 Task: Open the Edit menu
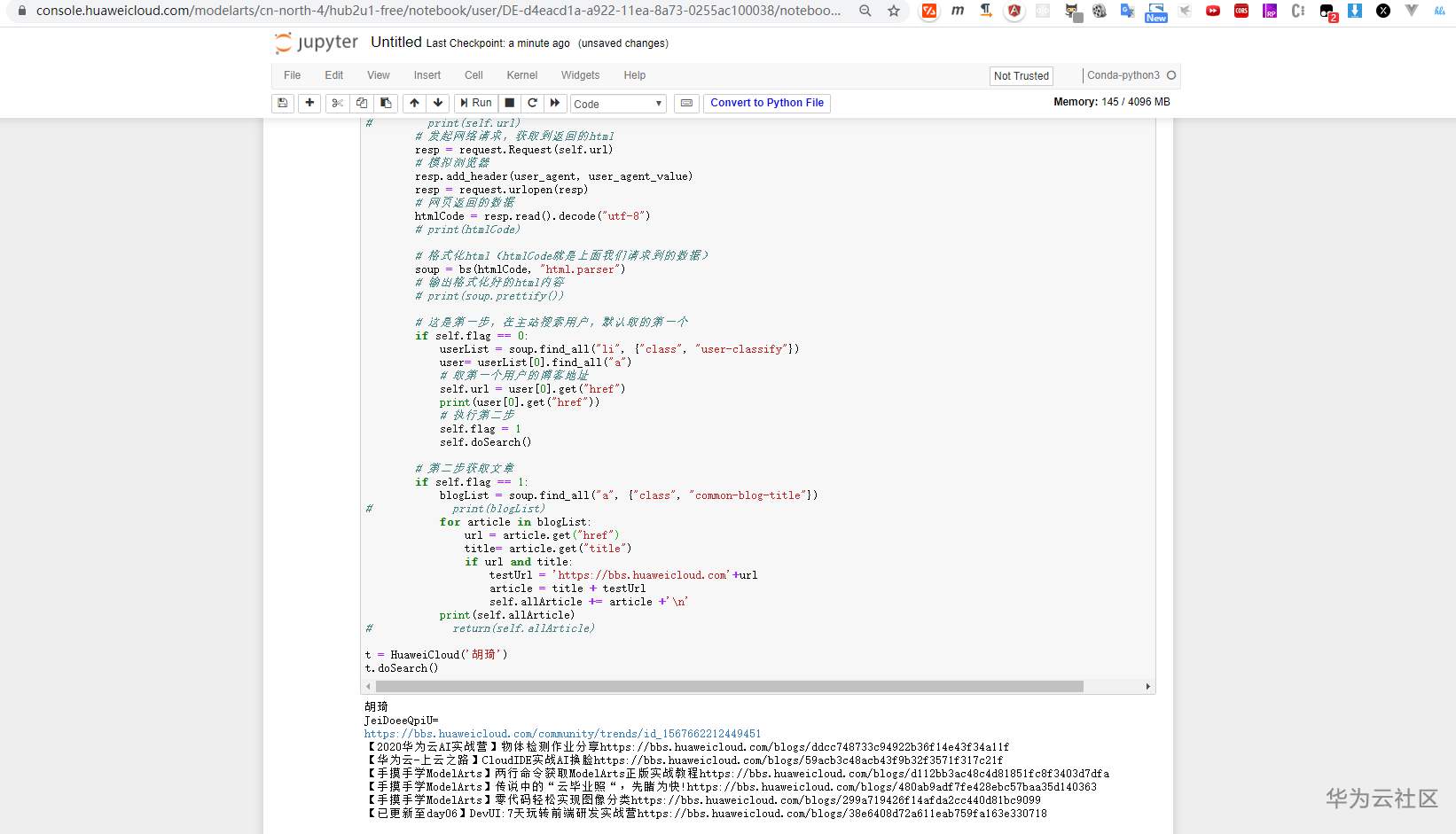[333, 75]
